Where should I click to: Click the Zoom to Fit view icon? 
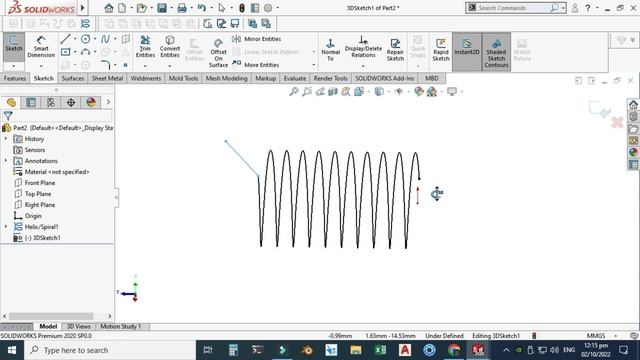(294, 92)
